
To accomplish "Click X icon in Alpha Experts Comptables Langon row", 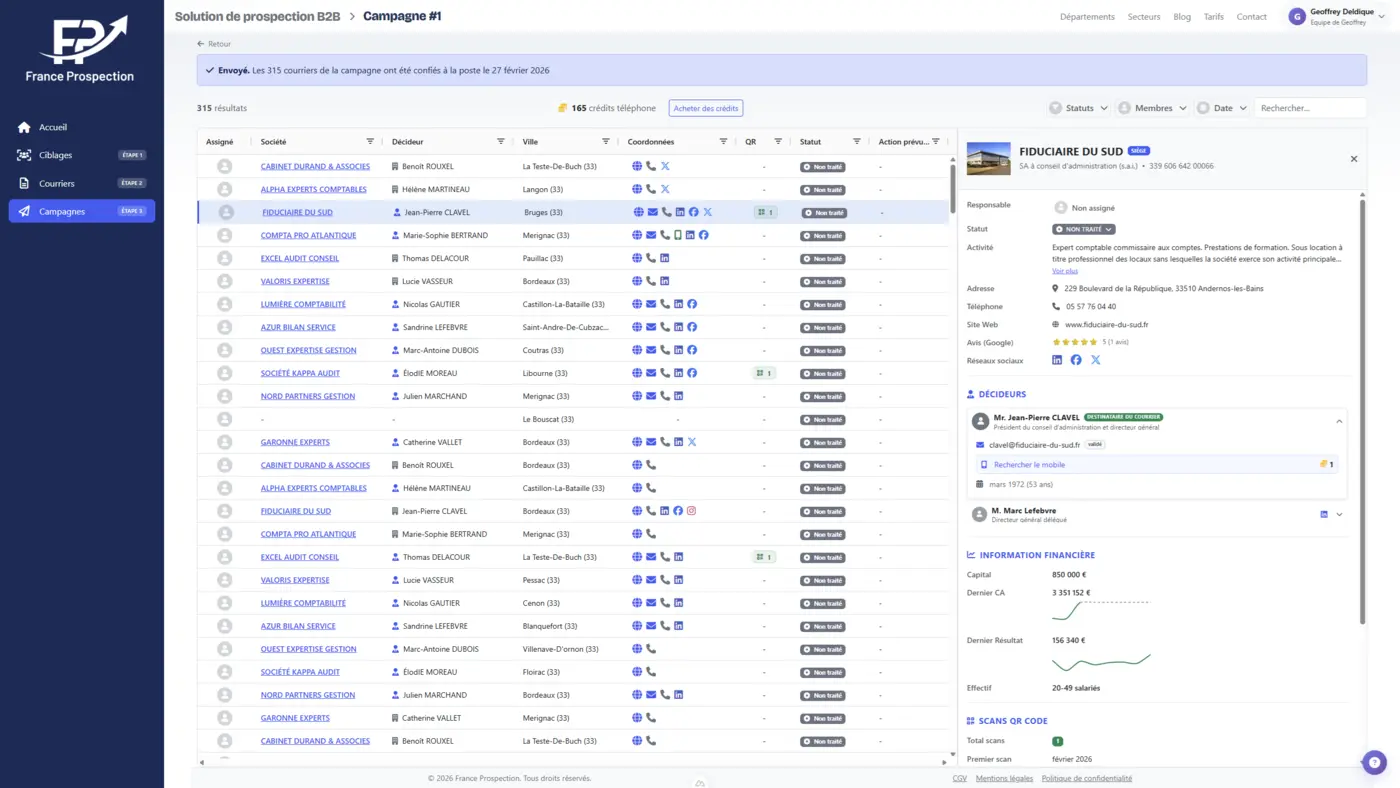I will (x=665, y=189).
